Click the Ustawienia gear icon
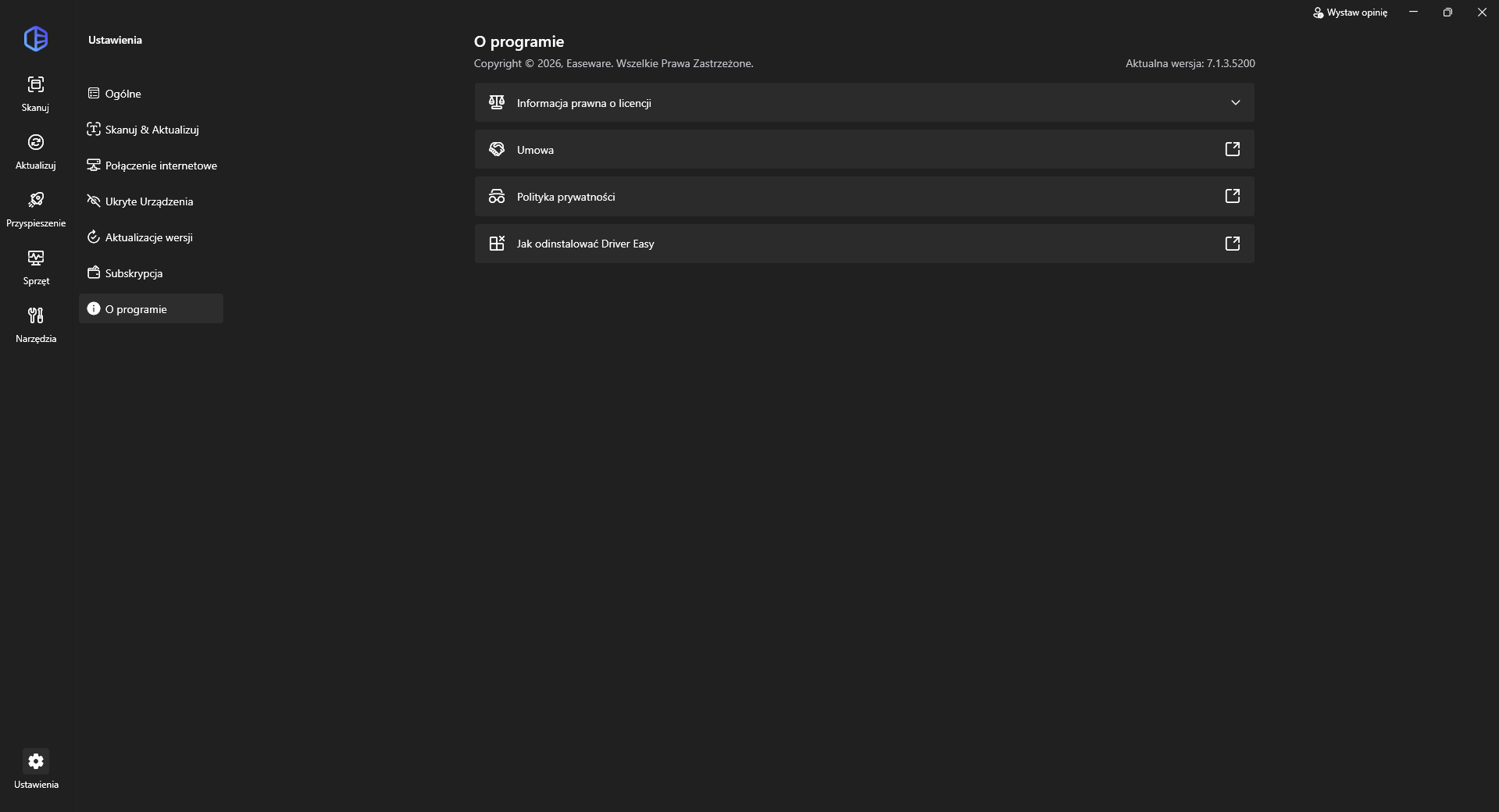The width and height of the screenshot is (1499, 812). (36, 761)
